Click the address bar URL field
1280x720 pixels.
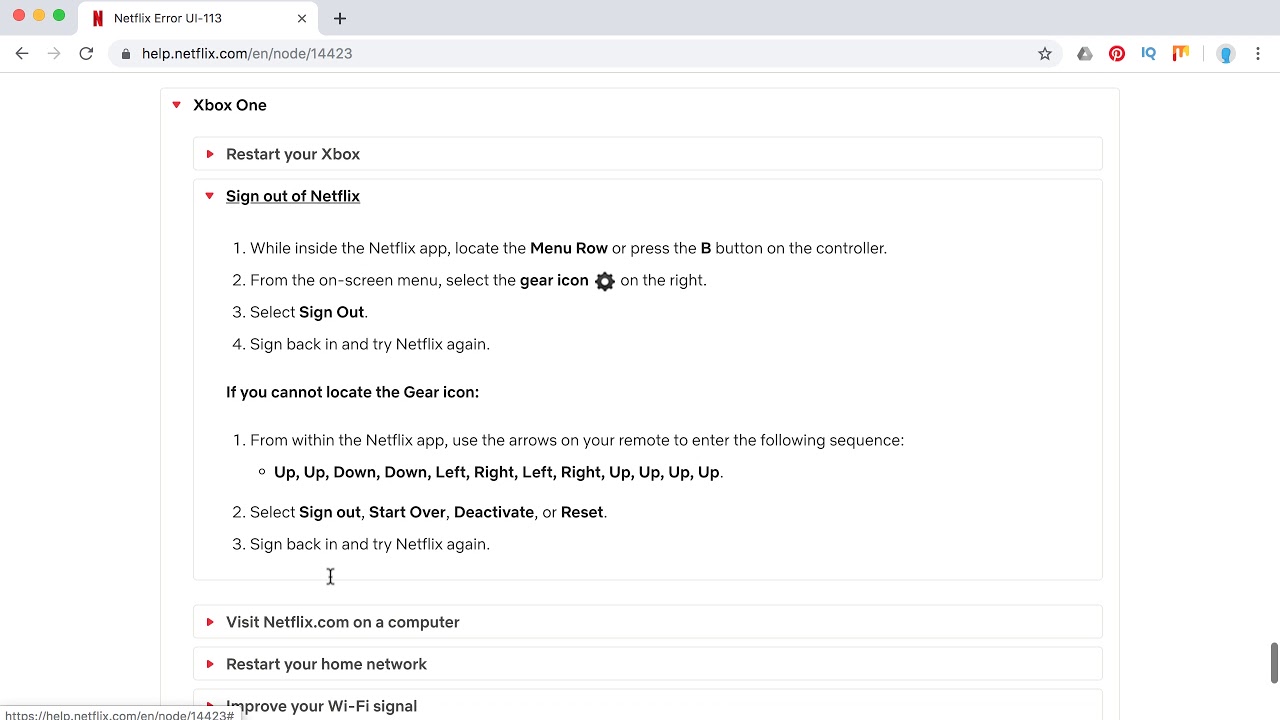(x=585, y=54)
